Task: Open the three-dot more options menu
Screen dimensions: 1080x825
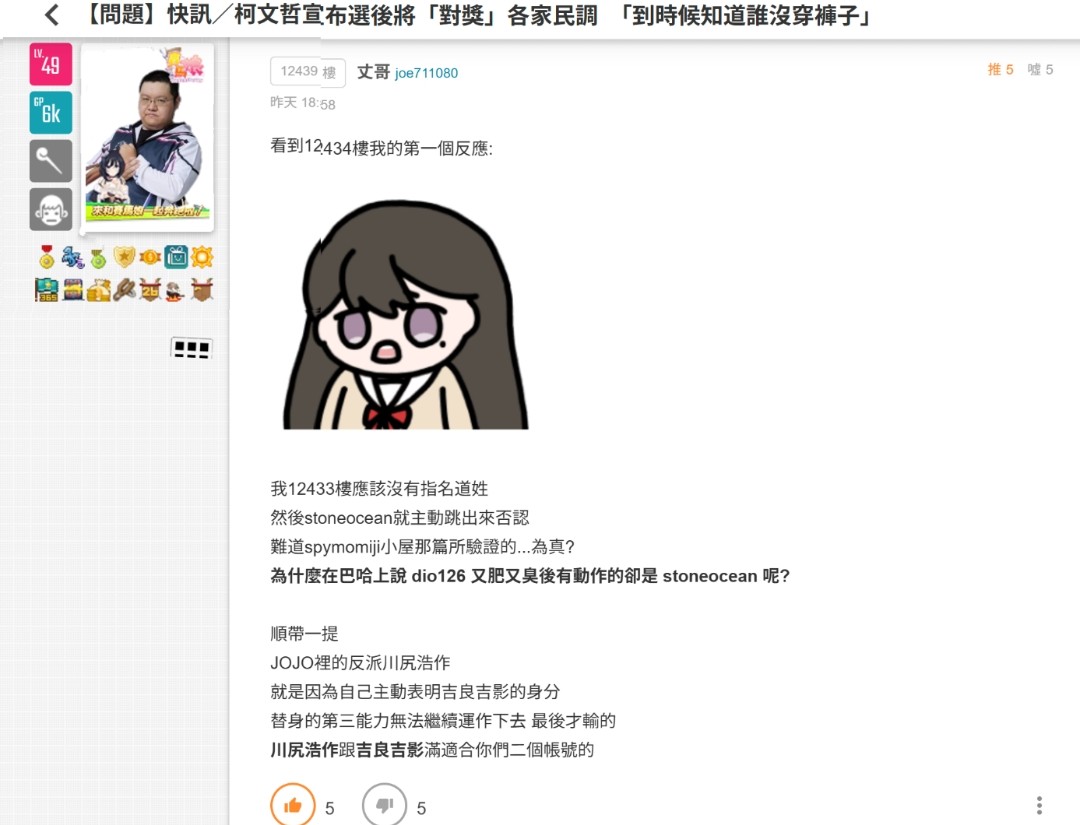Action: (1039, 805)
